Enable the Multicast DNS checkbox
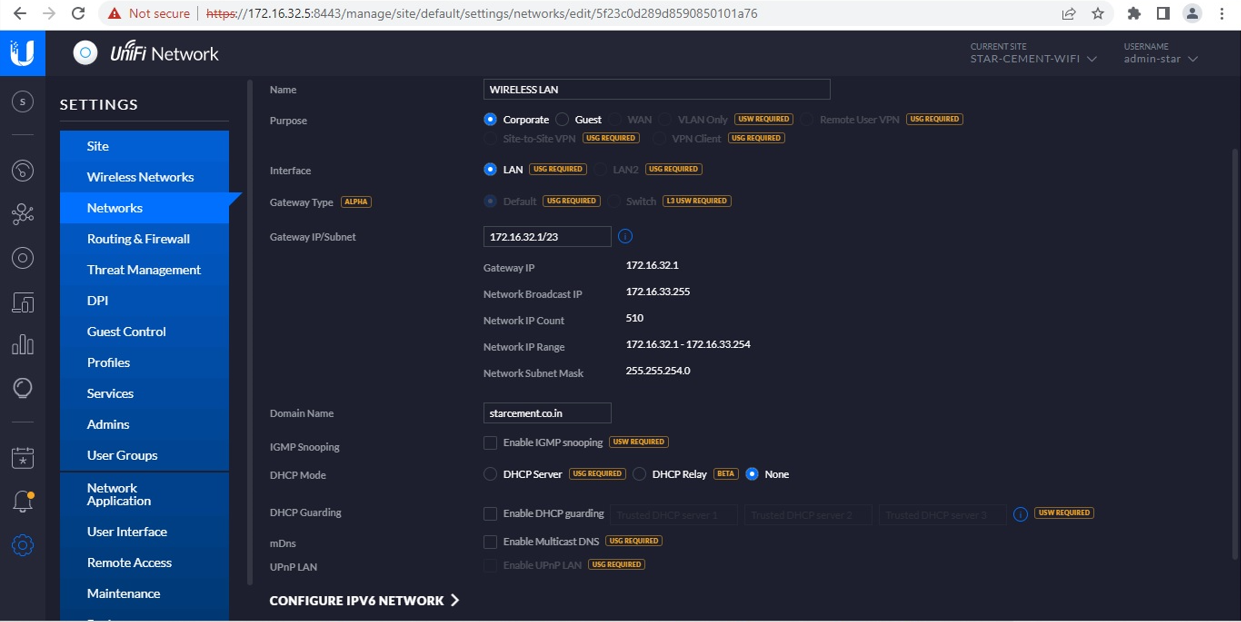Image resolution: width=1241 pixels, height=622 pixels. coord(490,542)
